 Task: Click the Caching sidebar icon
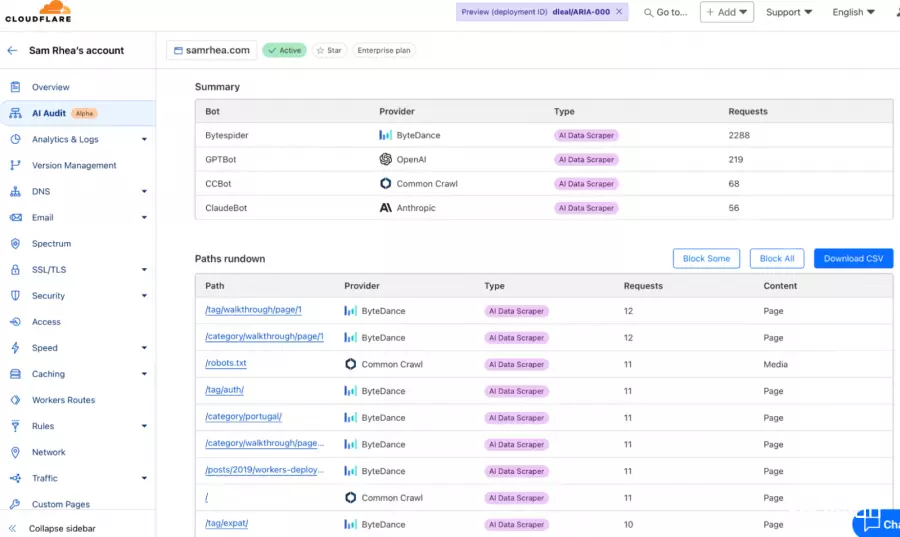pyautogui.click(x=15, y=374)
